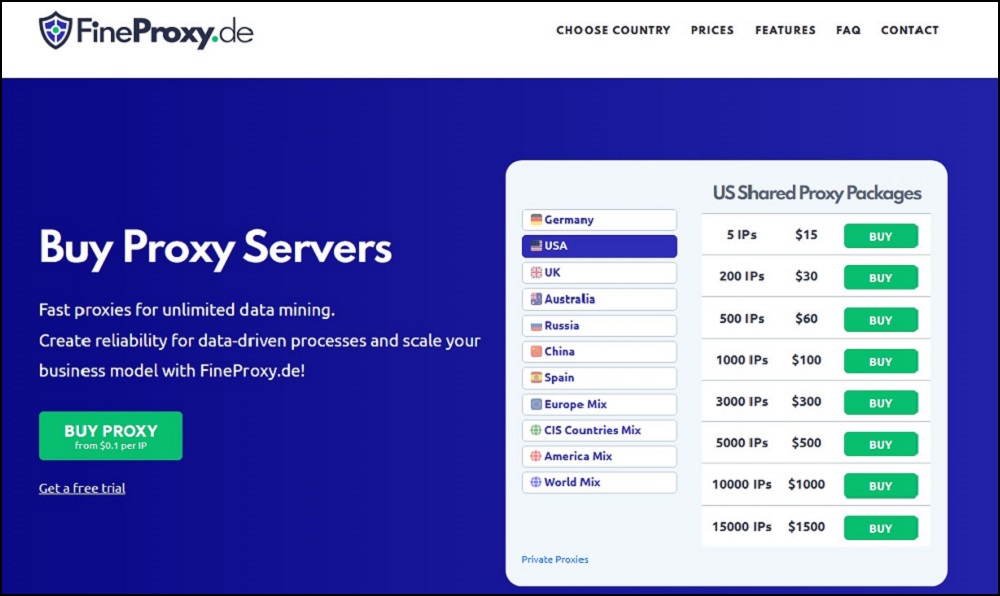Select Germany in the country list
1000x596 pixels.
[599, 219]
